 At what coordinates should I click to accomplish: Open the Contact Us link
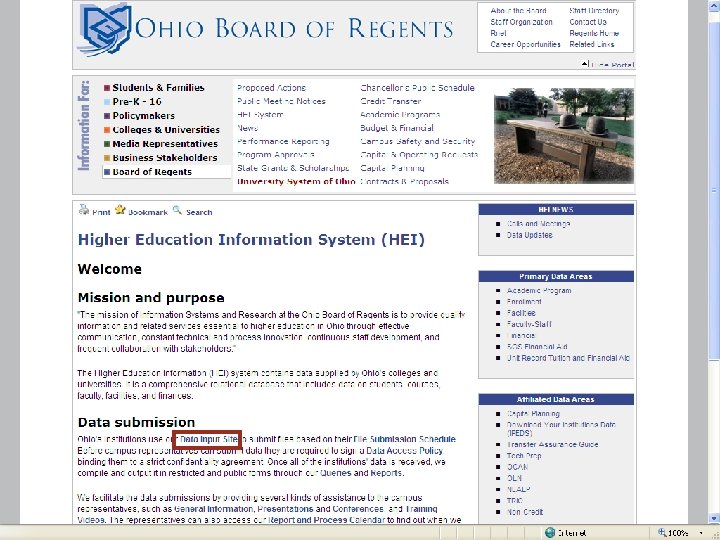[588, 22]
